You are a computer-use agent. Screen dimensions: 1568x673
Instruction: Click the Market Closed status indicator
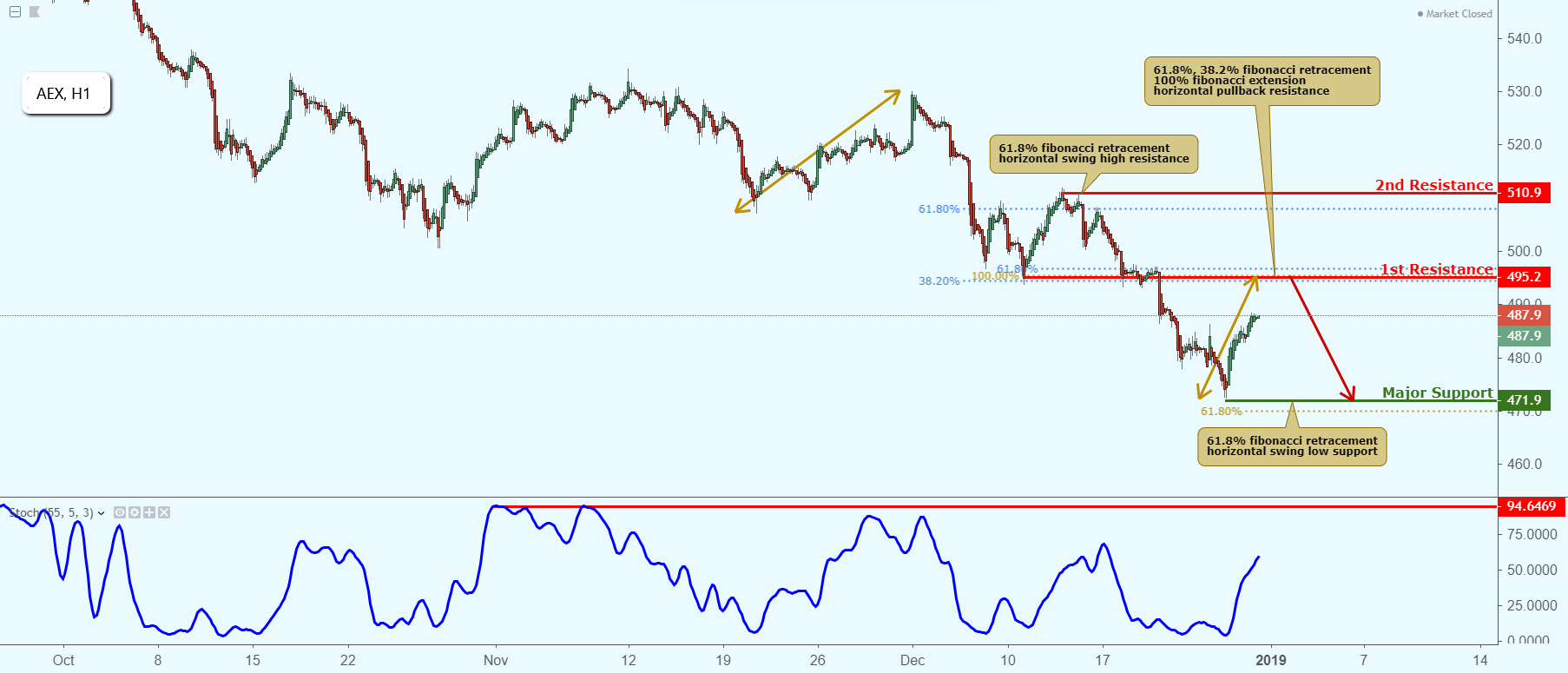[1454, 14]
